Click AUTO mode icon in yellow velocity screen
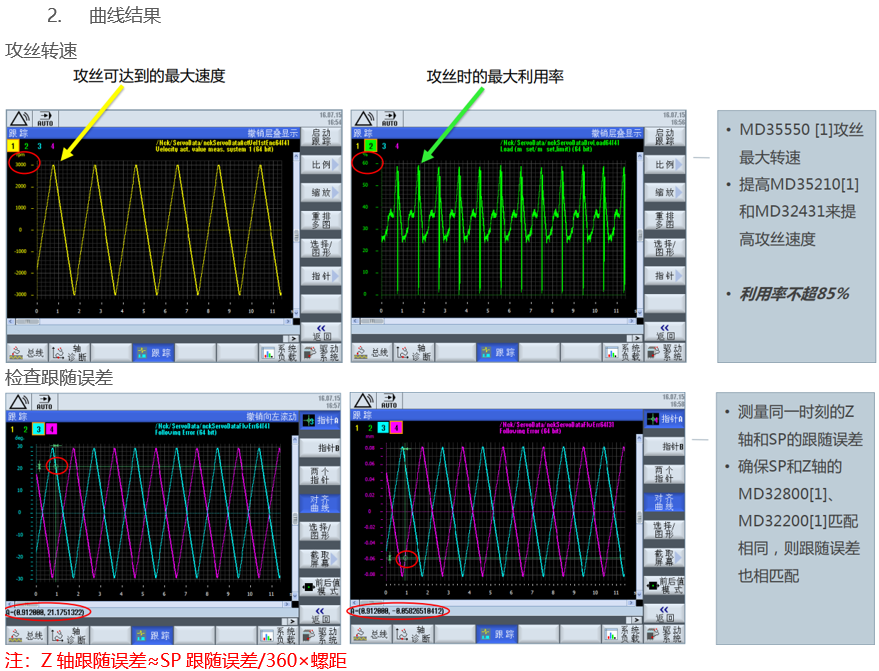879x671 pixels. pyautogui.click(x=45, y=119)
